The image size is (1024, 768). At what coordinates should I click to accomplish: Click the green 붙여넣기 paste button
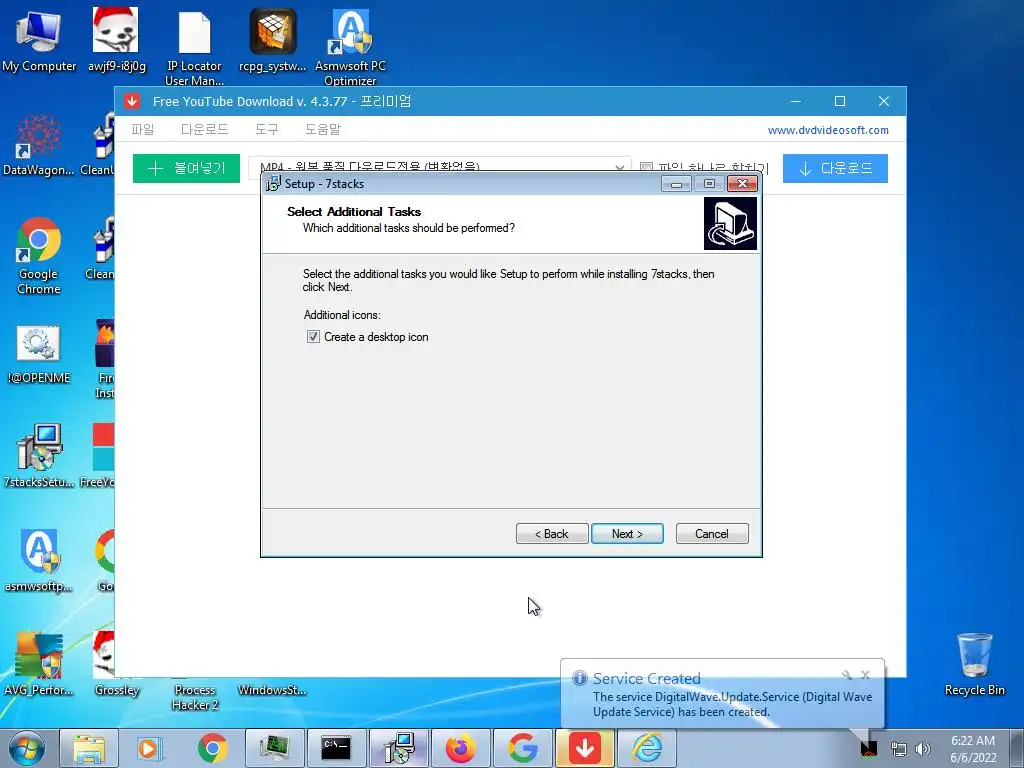[x=186, y=168]
